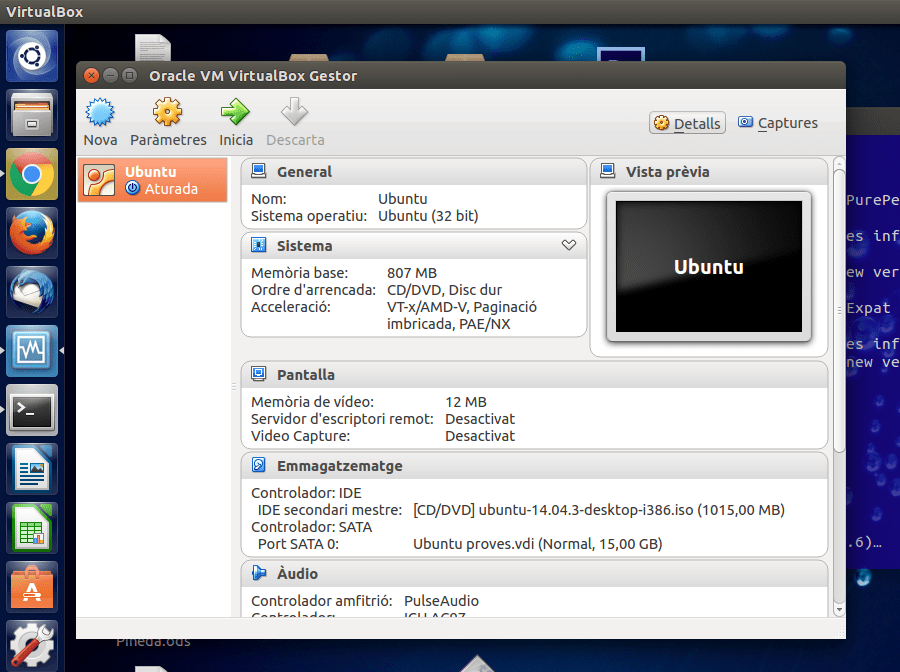
Task: Select the Ubuntu virtual machine entry
Action: point(153,180)
